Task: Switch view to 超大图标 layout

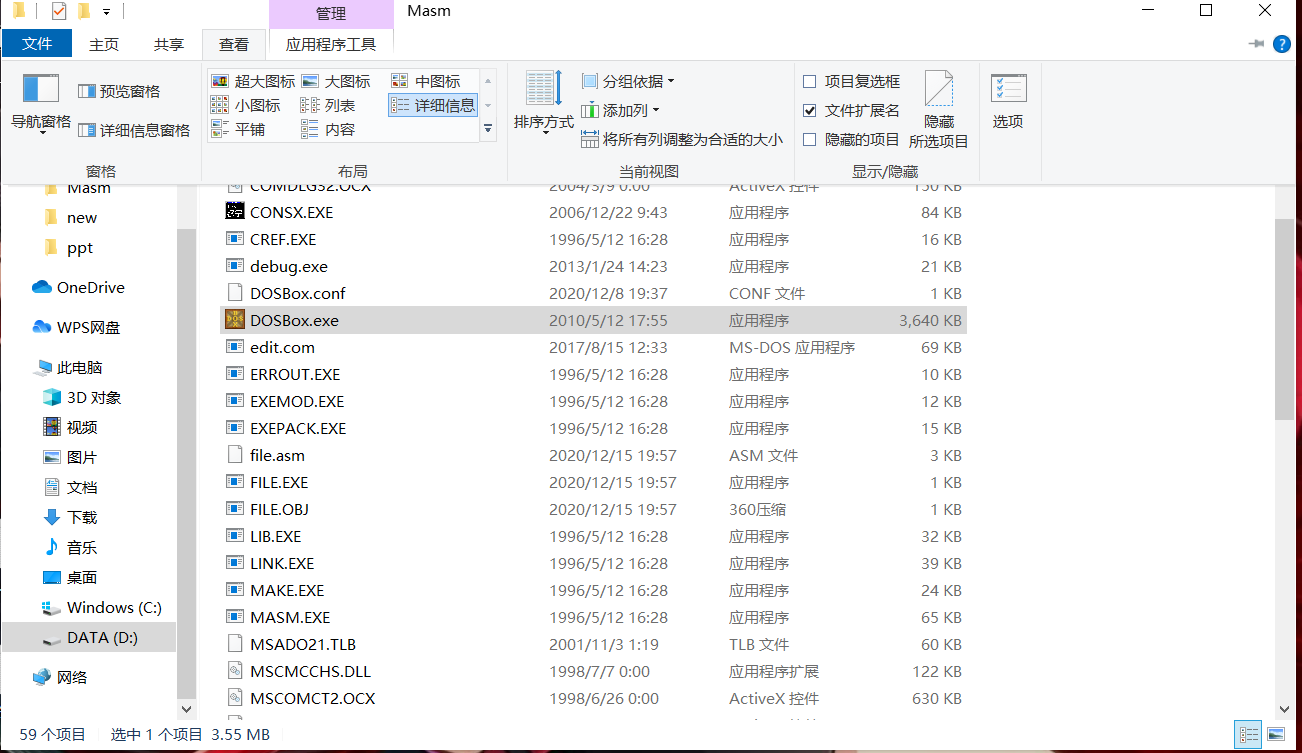Action: pyautogui.click(x=253, y=80)
